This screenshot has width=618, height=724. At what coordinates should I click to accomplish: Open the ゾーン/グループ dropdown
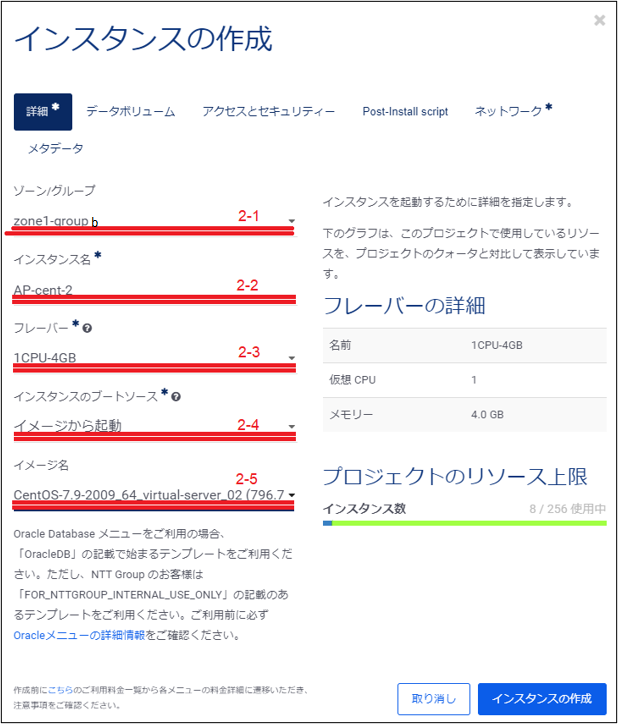(x=153, y=221)
